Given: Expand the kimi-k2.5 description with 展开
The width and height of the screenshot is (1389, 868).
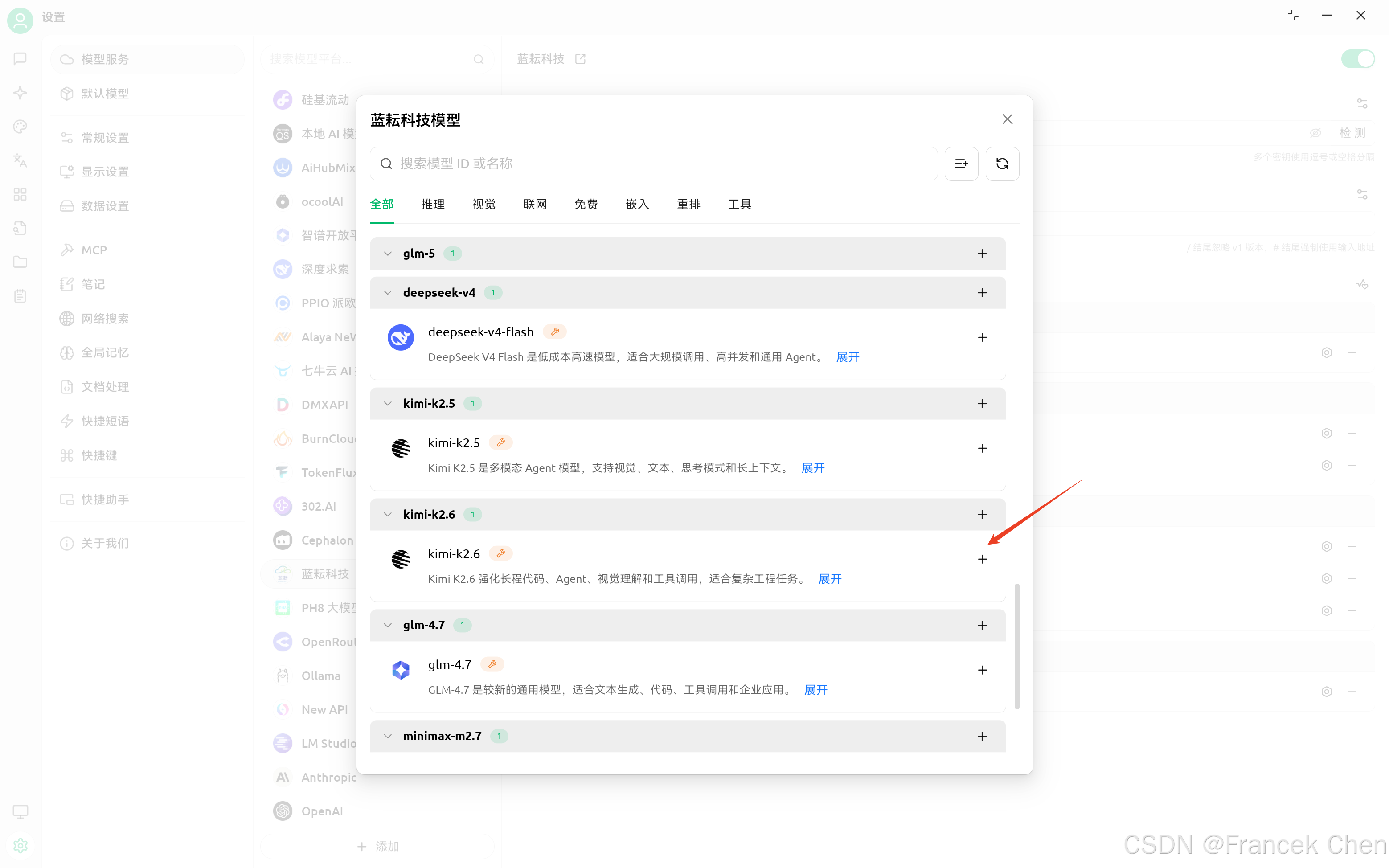Looking at the screenshot, I should click(813, 468).
